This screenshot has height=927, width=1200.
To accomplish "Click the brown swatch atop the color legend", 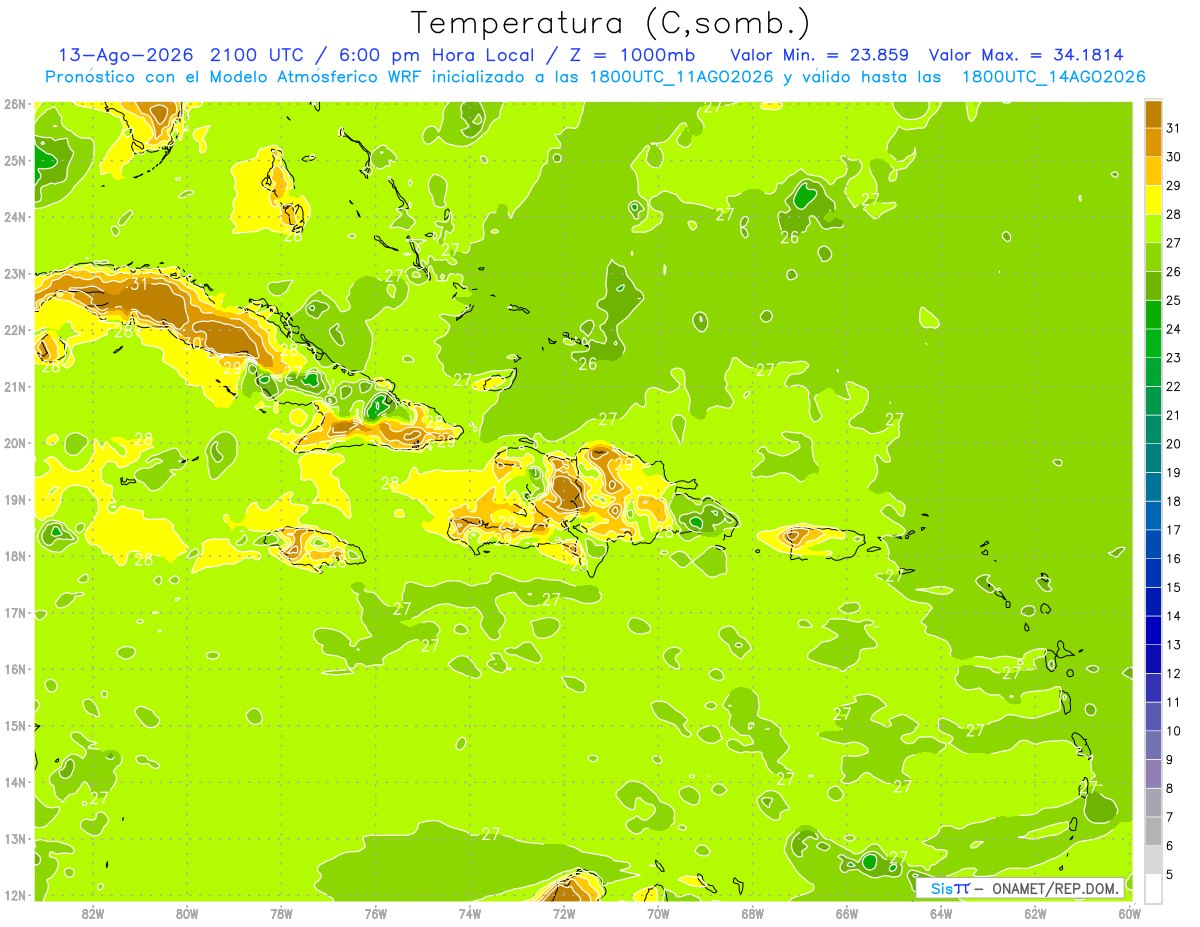I will (x=1153, y=114).
